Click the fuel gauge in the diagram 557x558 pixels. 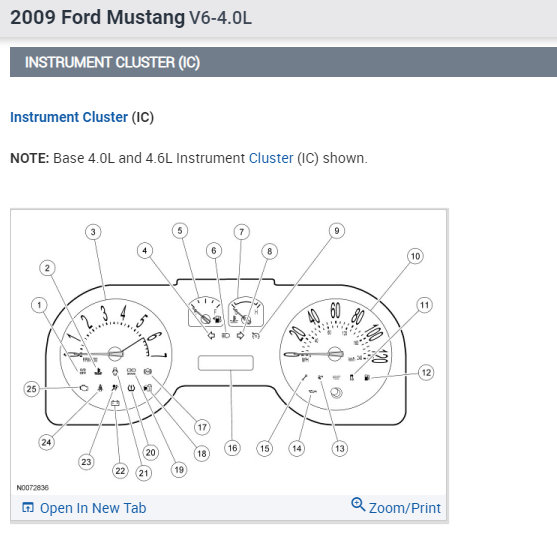point(205,311)
